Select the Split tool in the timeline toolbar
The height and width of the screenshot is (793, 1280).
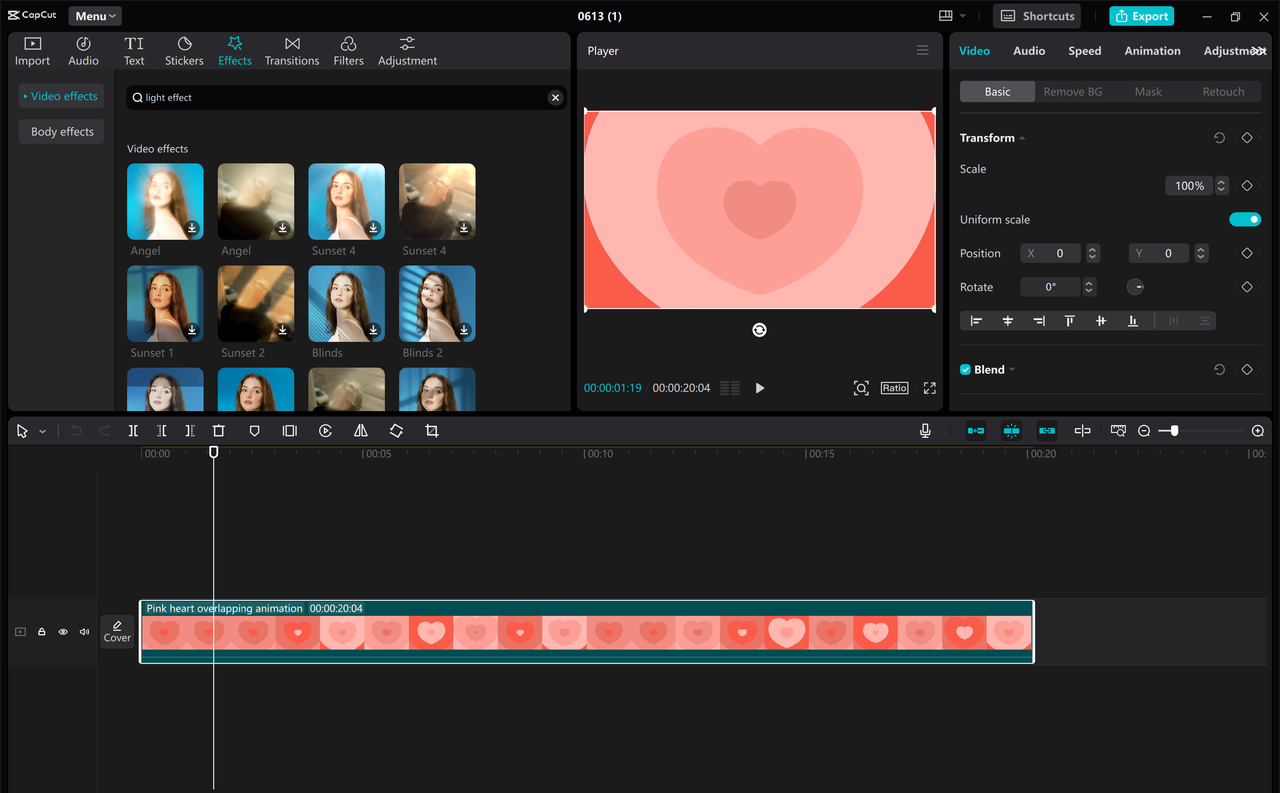[x=133, y=430]
